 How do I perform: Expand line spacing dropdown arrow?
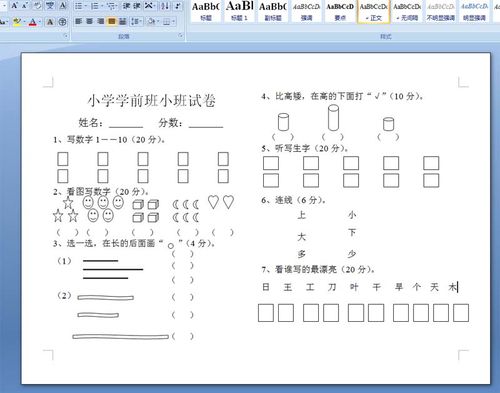coord(141,22)
